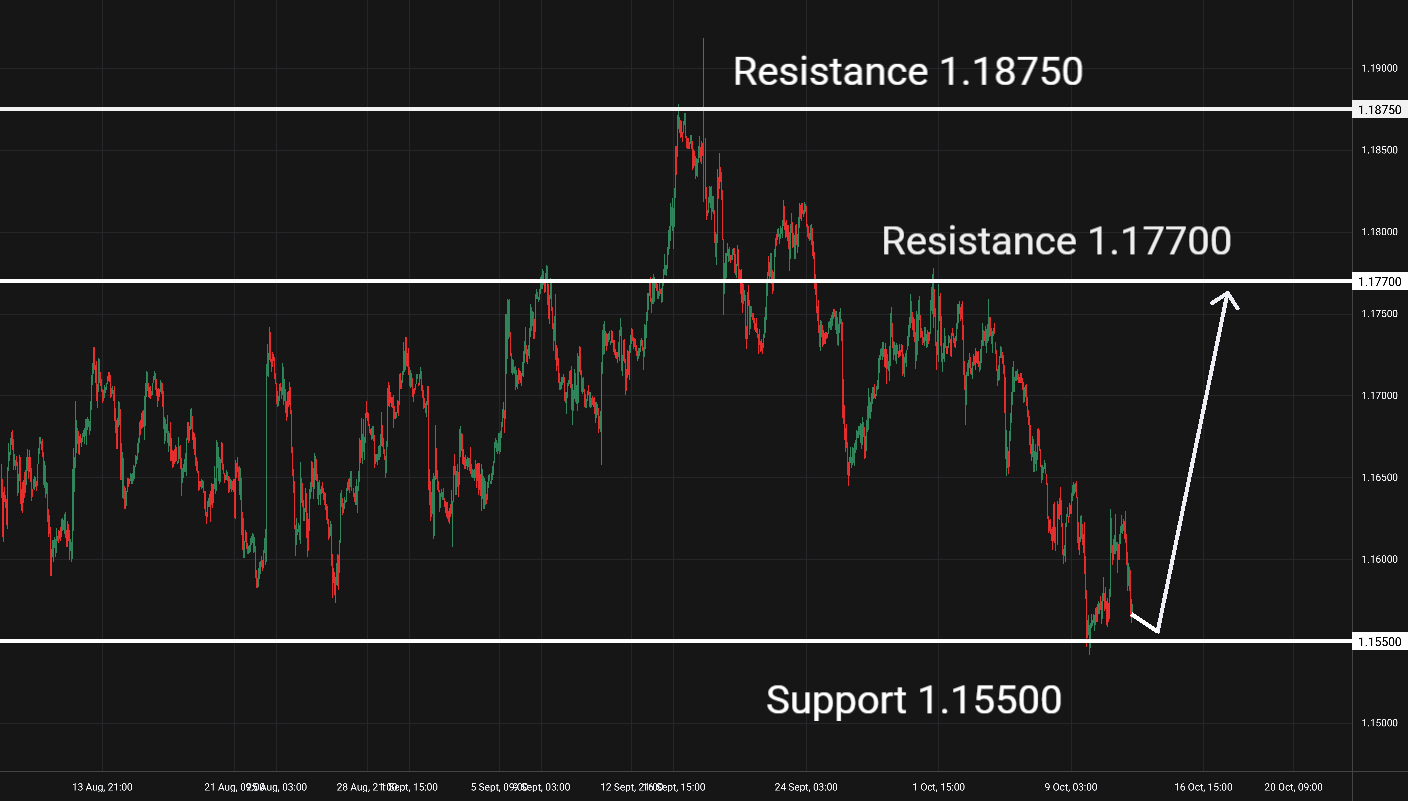Click the 1 Oct, 15:00 time label

pos(937,787)
